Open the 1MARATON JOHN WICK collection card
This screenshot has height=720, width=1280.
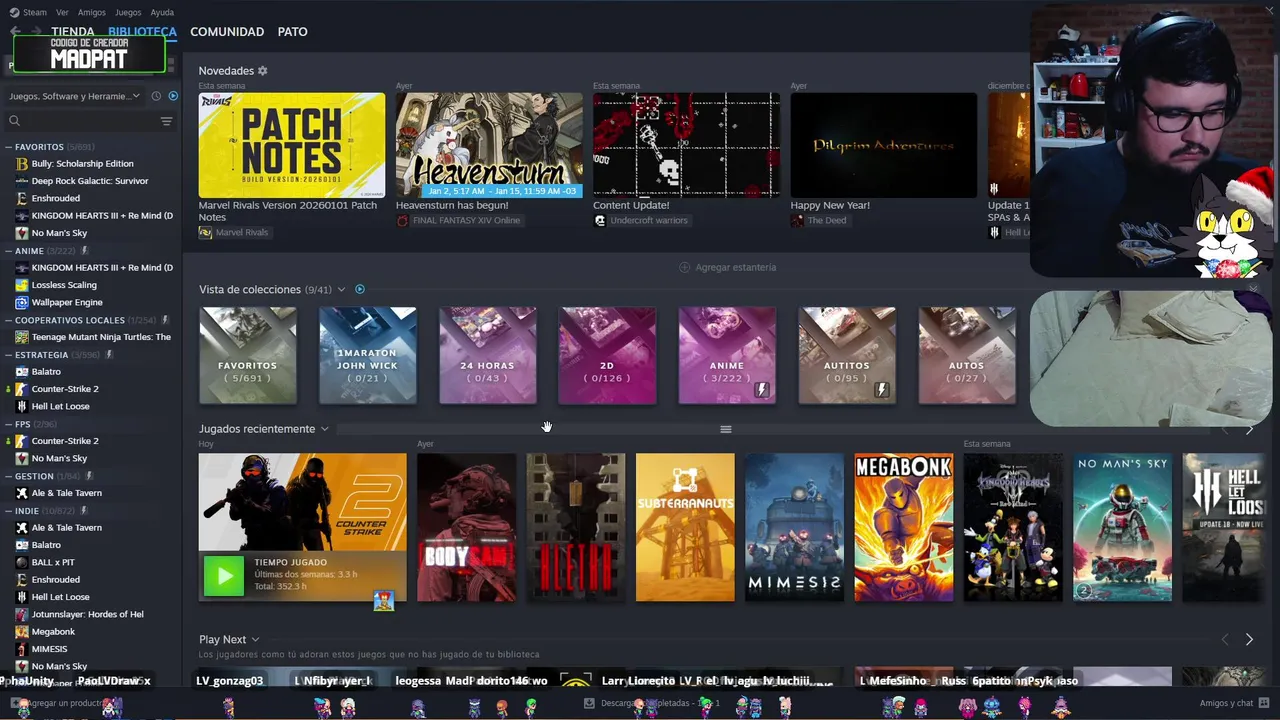(368, 355)
